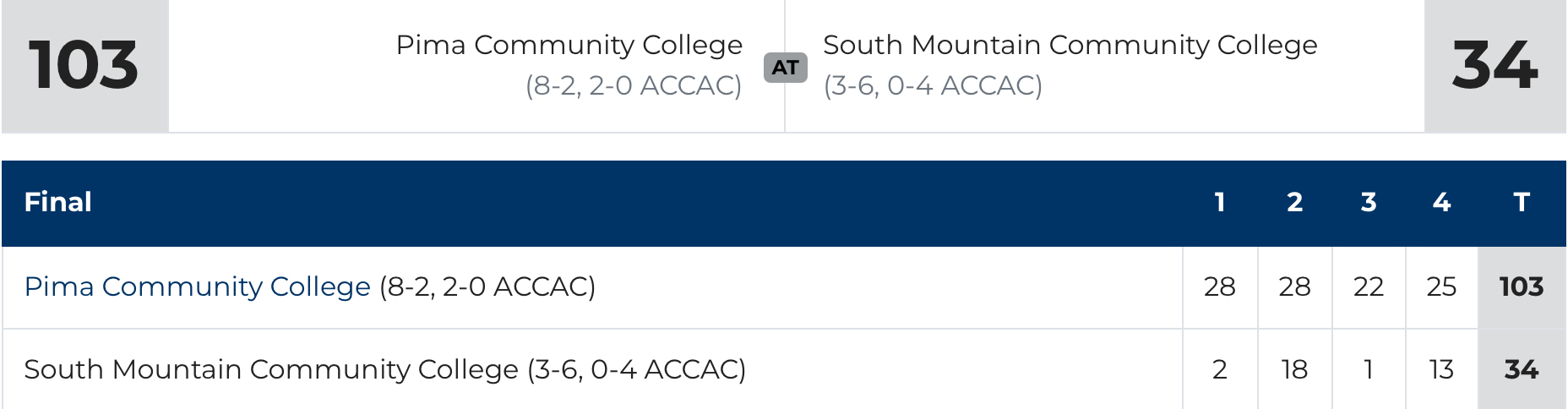Screen dimensions: 1568x409
Task: Click South Mountain Community College row name in table
Action: pos(270,369)
